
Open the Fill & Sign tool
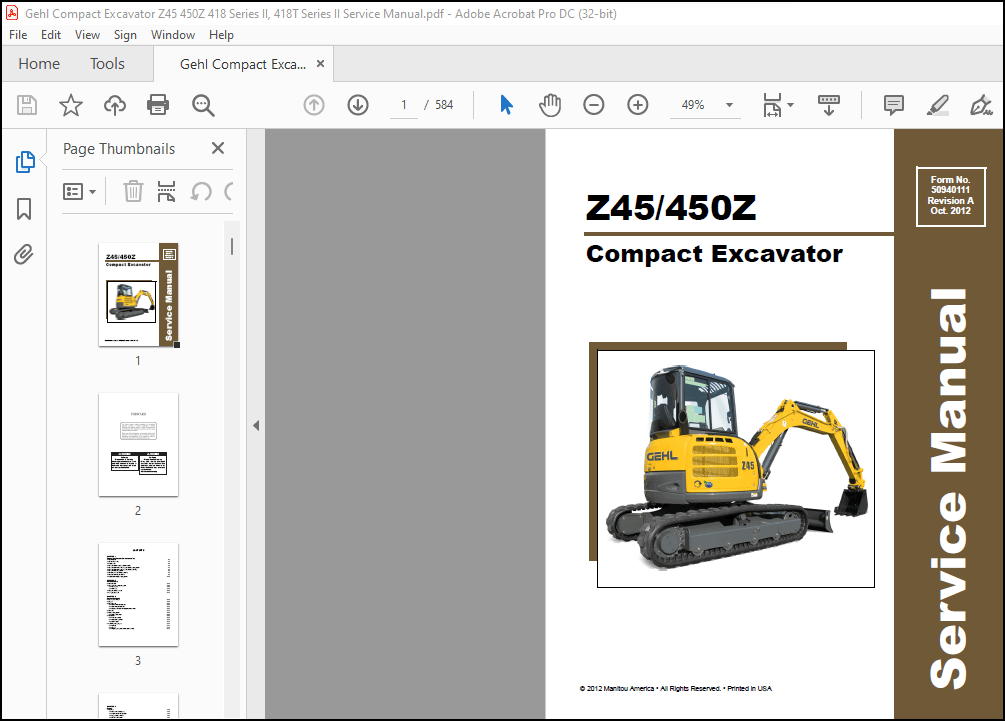tap(981, 104)
